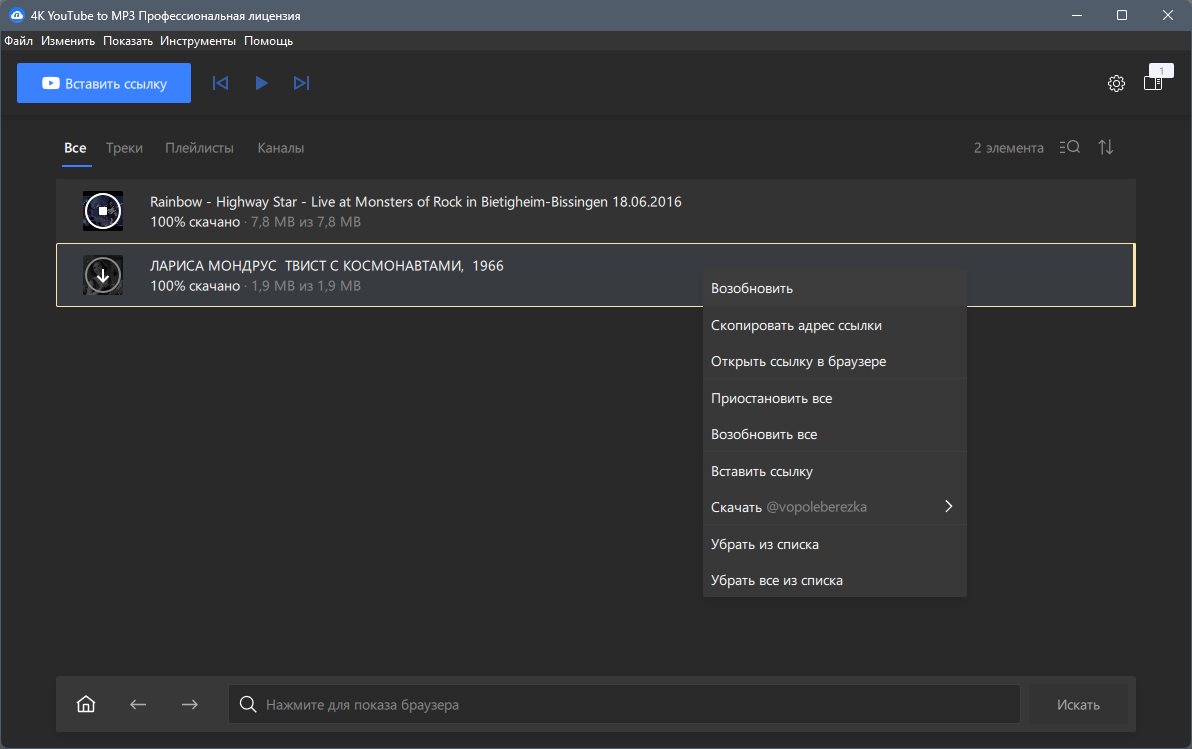Open settings via the gear icon
The height and width of the screenshot is (749, 1192).
click(x=1116, y=84)
